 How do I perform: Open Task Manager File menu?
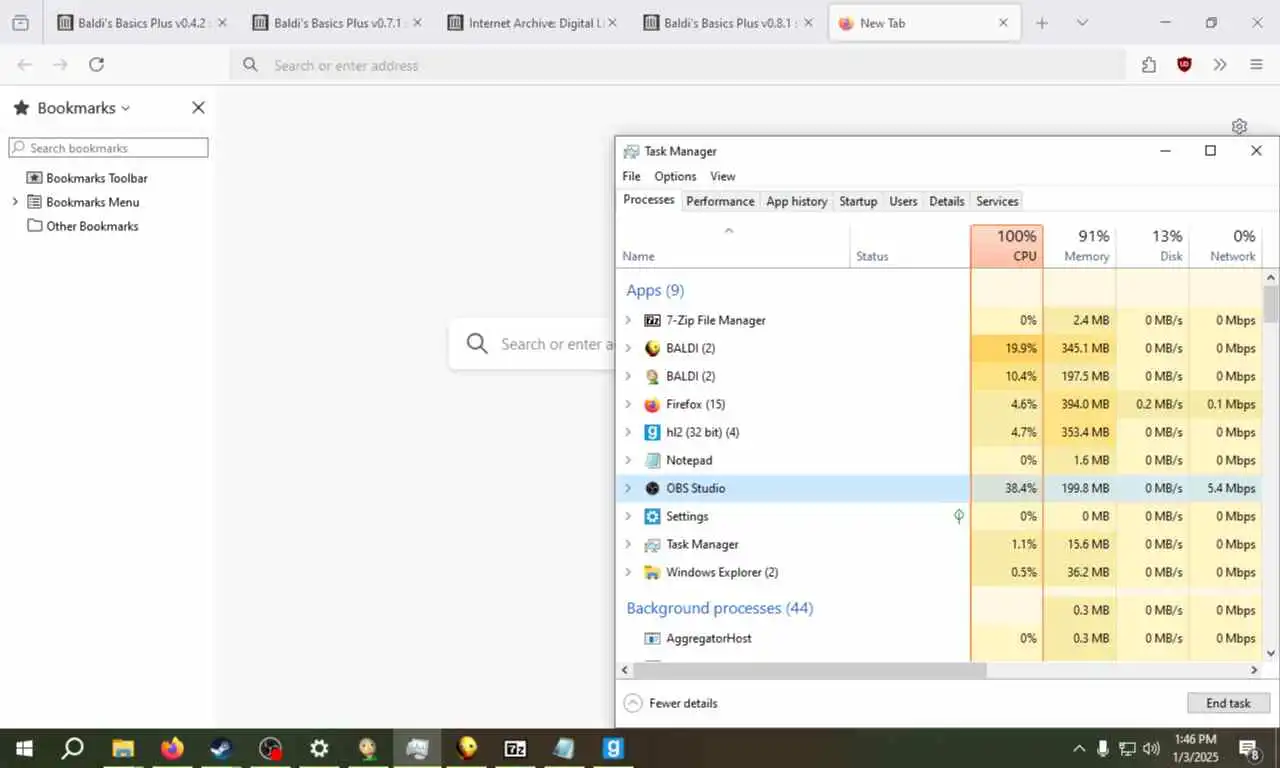631,176
